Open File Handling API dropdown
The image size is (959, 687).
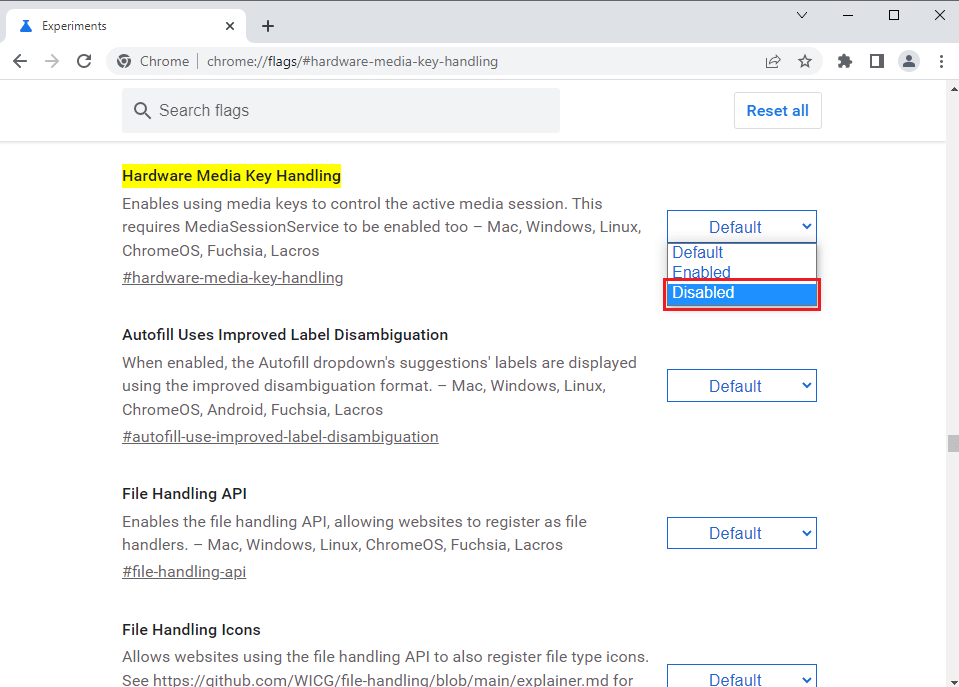[741, 533]
